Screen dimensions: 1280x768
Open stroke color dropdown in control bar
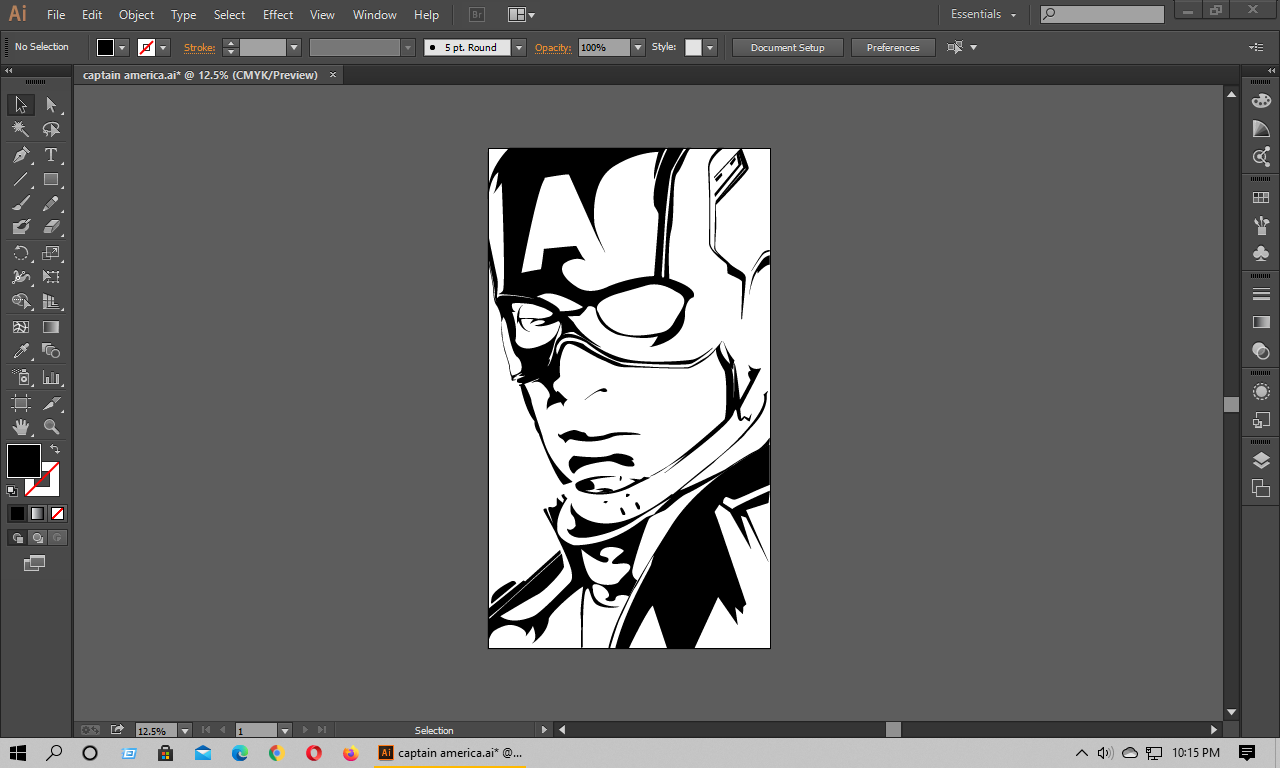(x=164, y=47)
